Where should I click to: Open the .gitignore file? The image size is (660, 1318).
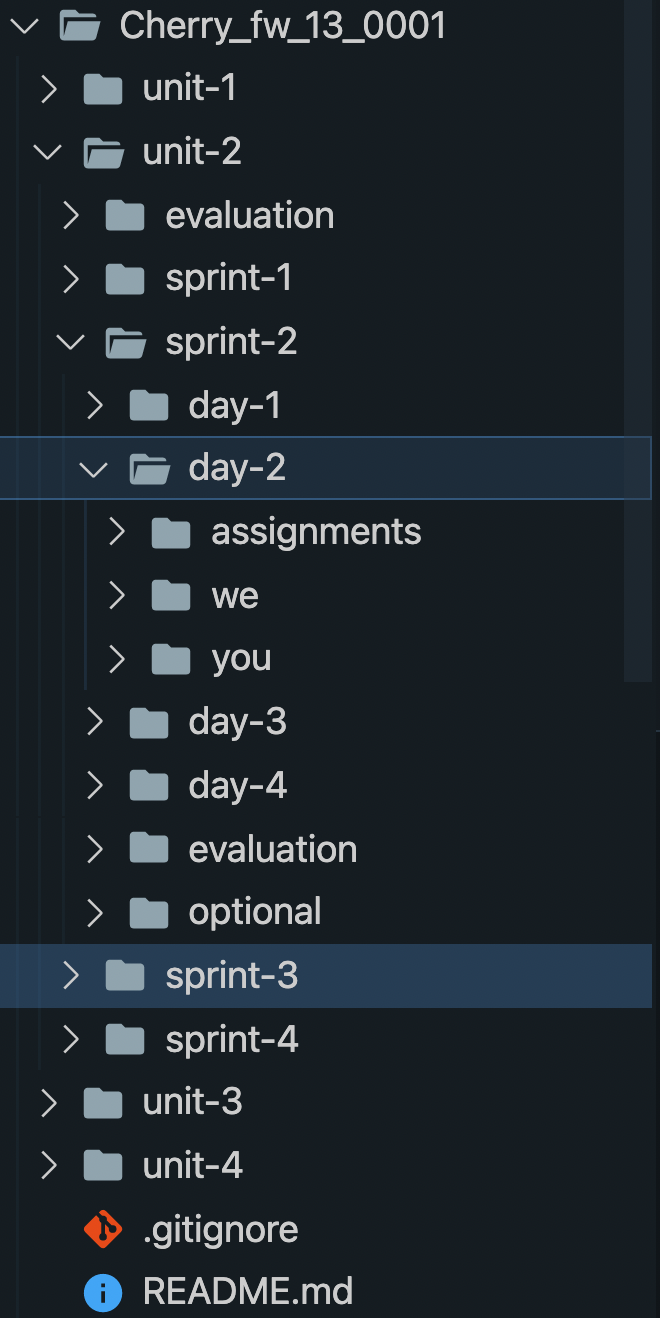click(x=220, y=1229)
